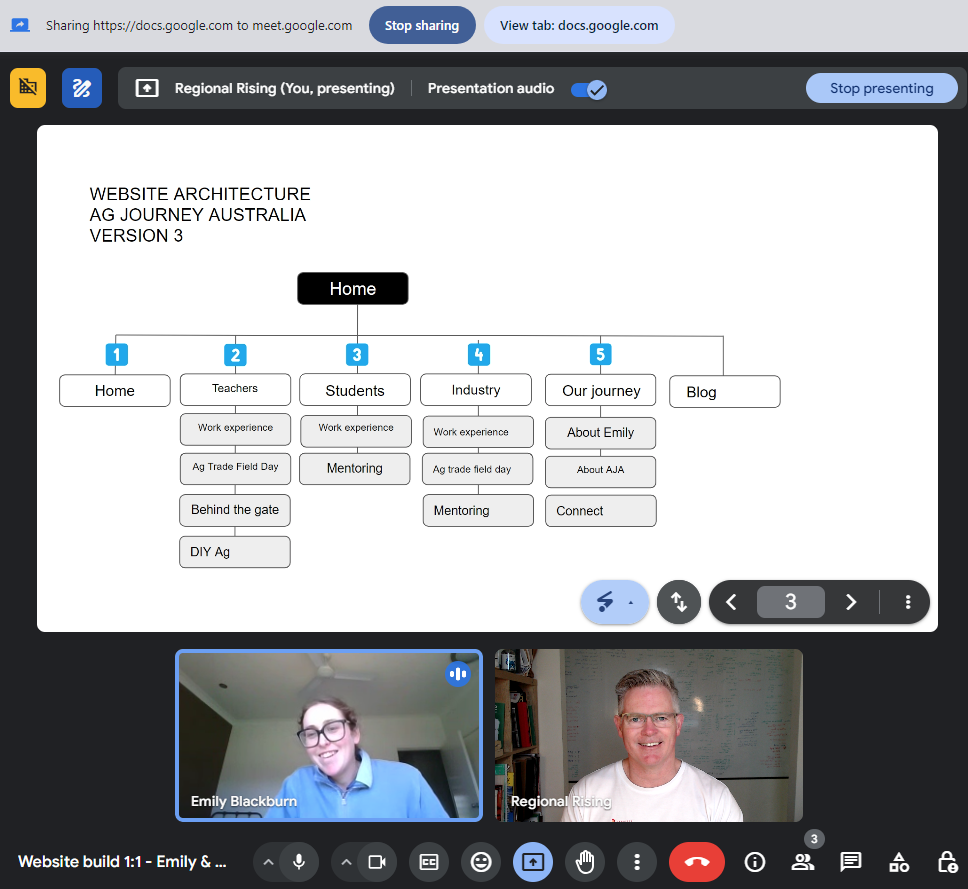Click the meeting title Website build 1:1
The height and width of the screenshot is (889, 968).
[122, 862]
